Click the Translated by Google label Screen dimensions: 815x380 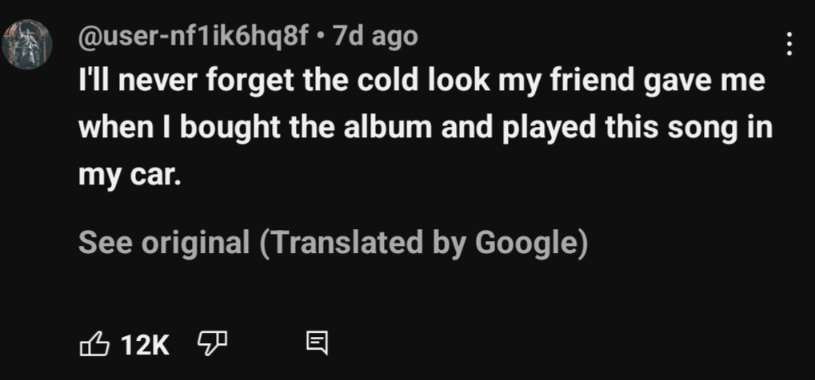424,243
